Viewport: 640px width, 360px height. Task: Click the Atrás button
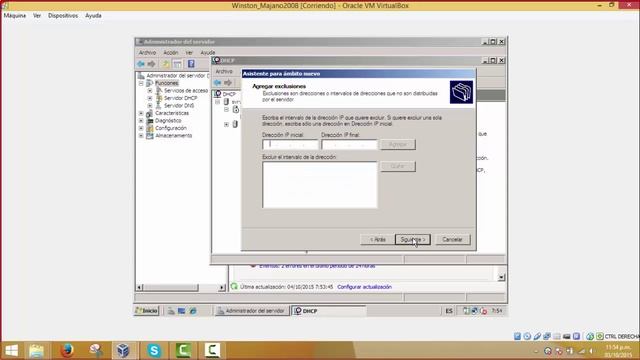point(378,240)
